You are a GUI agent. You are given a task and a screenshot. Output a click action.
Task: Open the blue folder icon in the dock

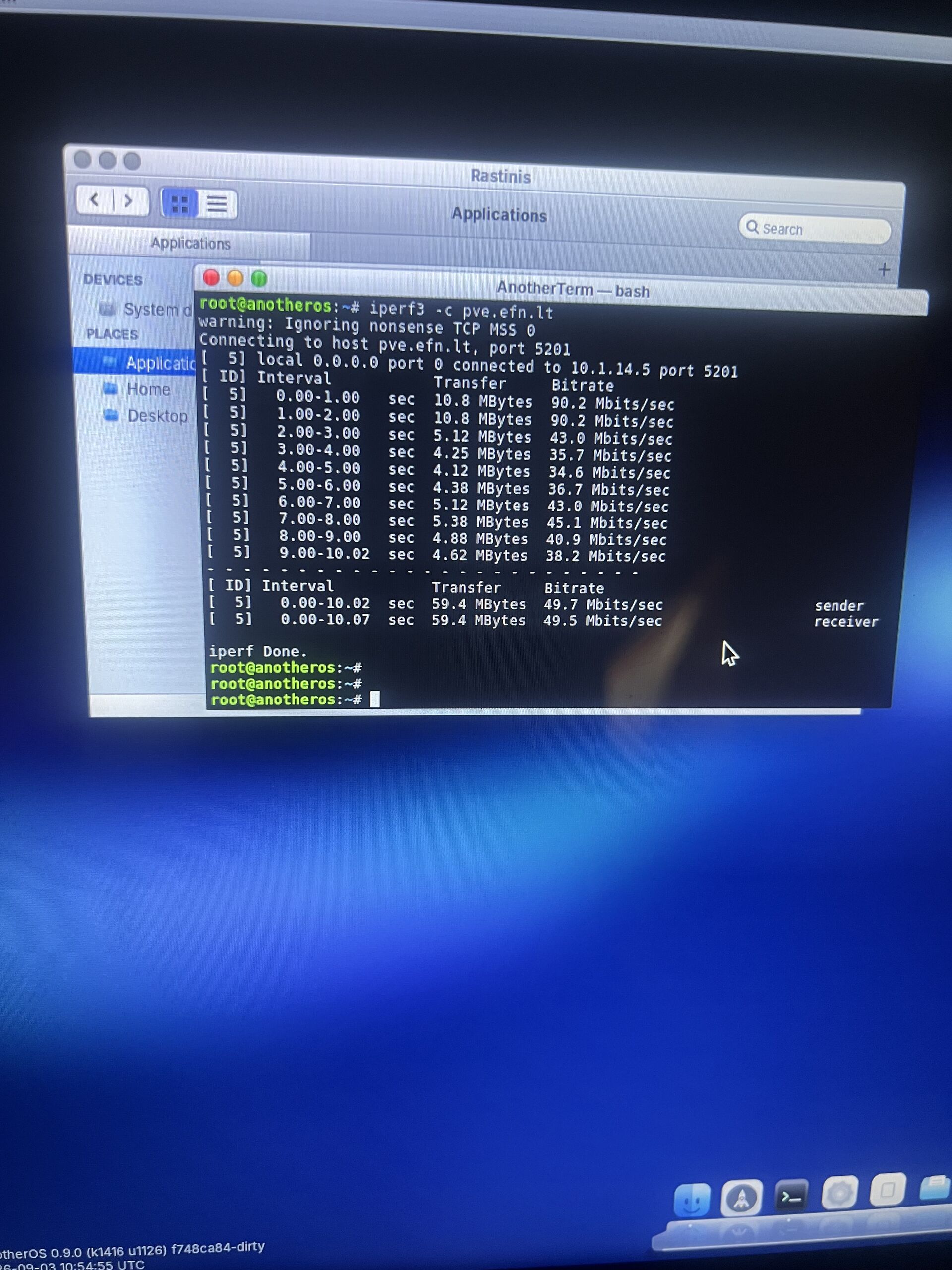[935, 1187]
